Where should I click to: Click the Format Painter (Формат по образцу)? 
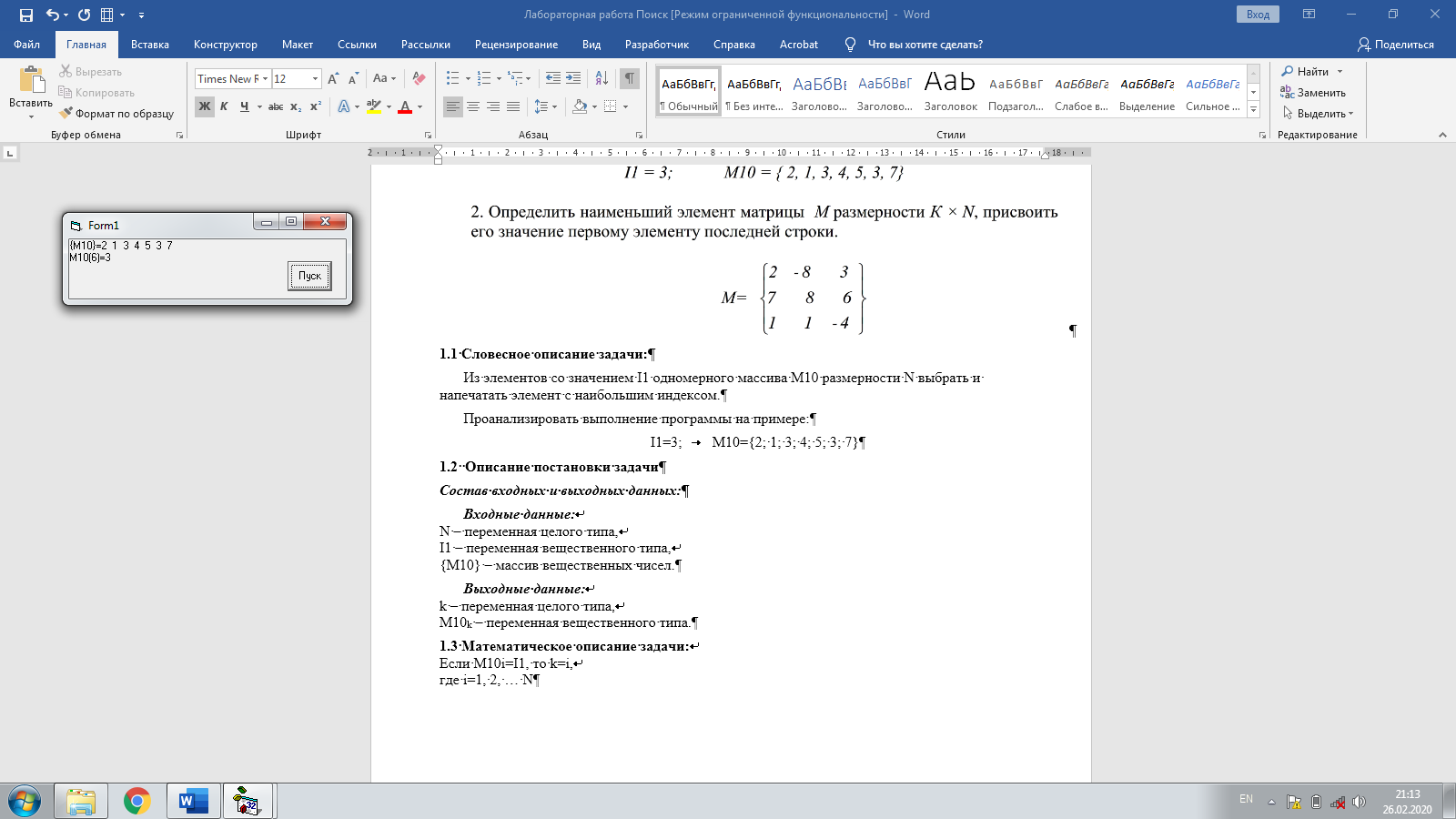pos(116,114)
